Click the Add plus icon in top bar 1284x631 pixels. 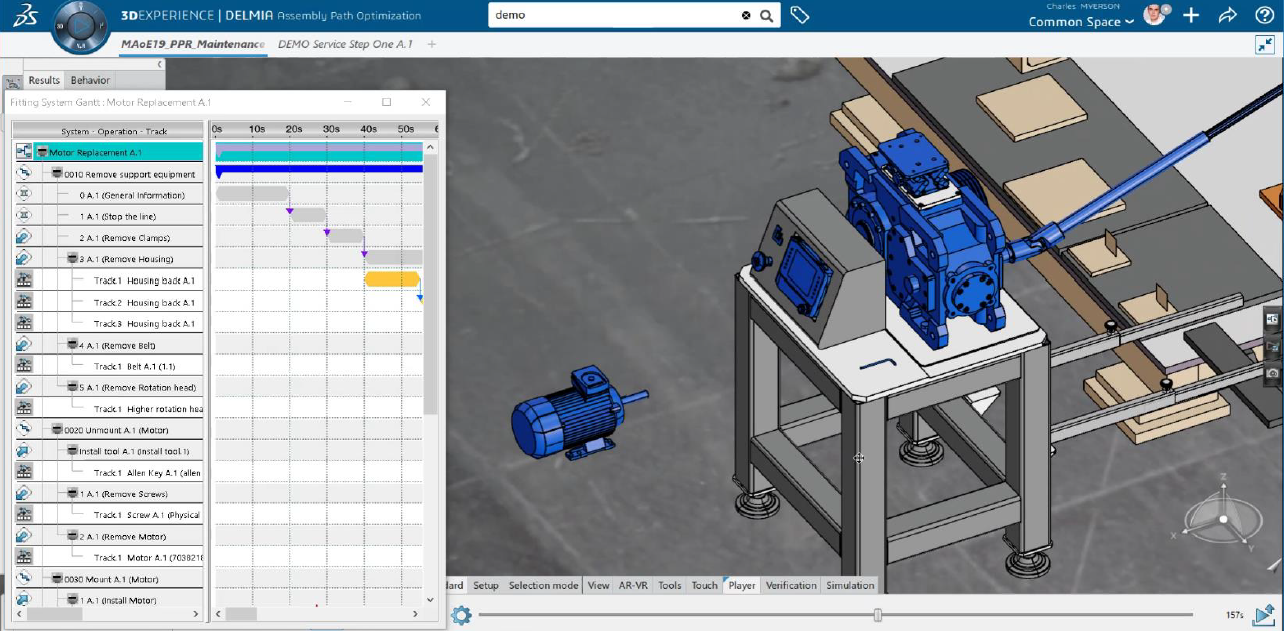(1191, 15)
